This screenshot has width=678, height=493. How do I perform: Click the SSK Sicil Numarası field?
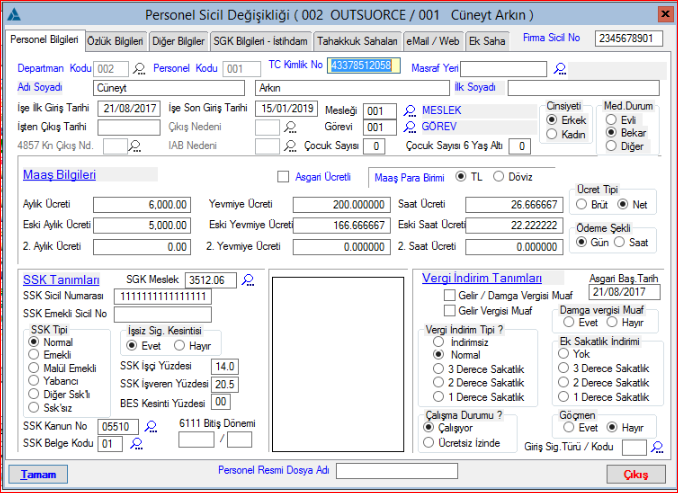point(163,296)
